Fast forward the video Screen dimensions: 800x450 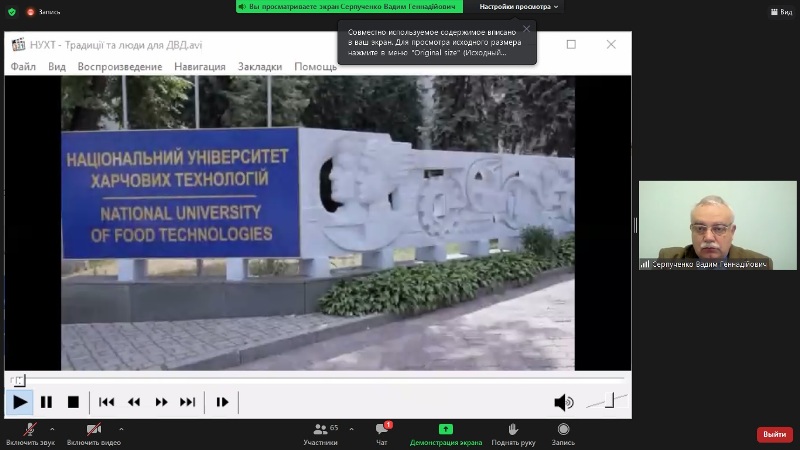coord(161,402)
